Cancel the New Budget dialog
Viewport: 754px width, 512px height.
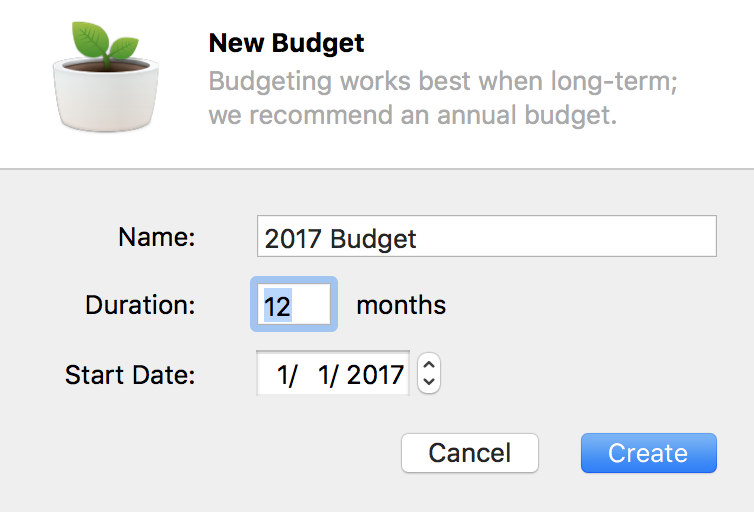coord(470,453)
